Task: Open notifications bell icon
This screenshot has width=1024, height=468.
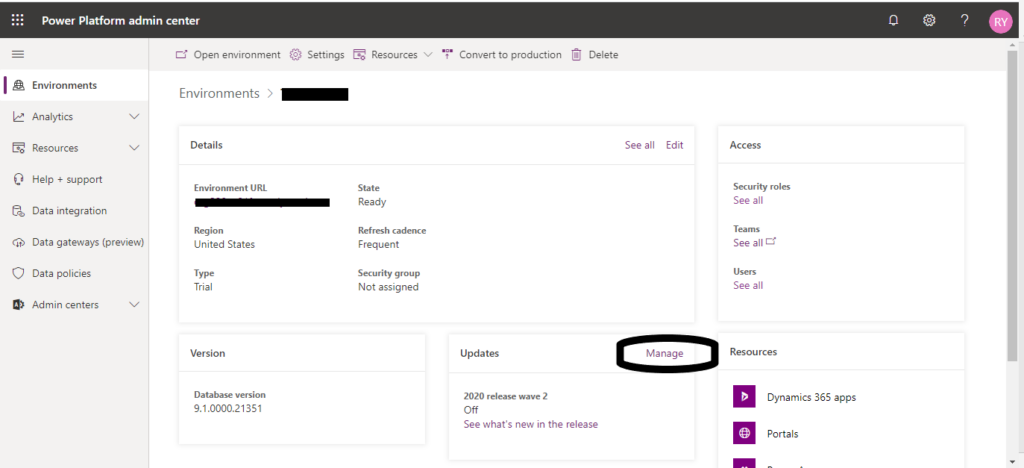Action: click(893, 21)
